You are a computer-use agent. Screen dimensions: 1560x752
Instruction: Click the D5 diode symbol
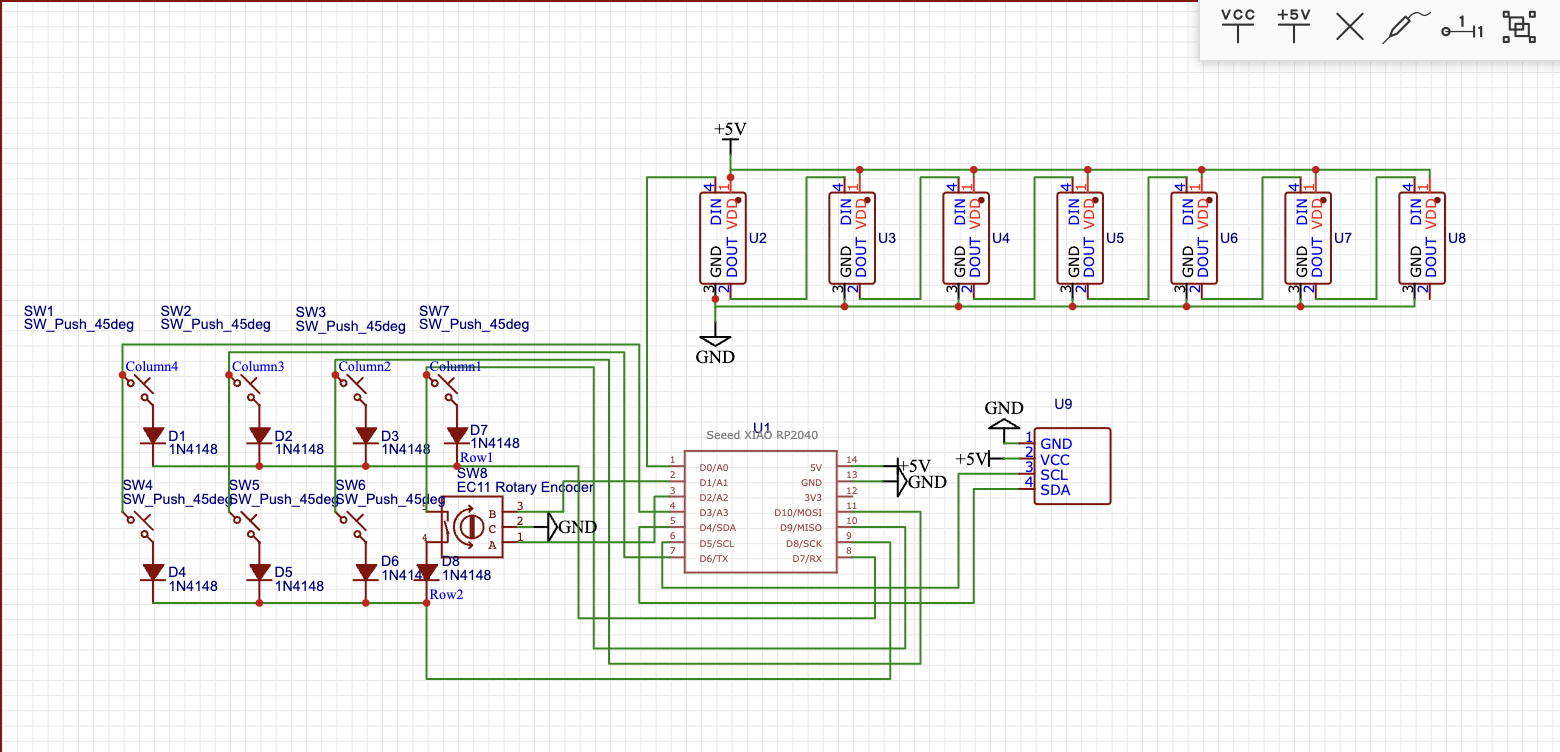pos(260,572)
